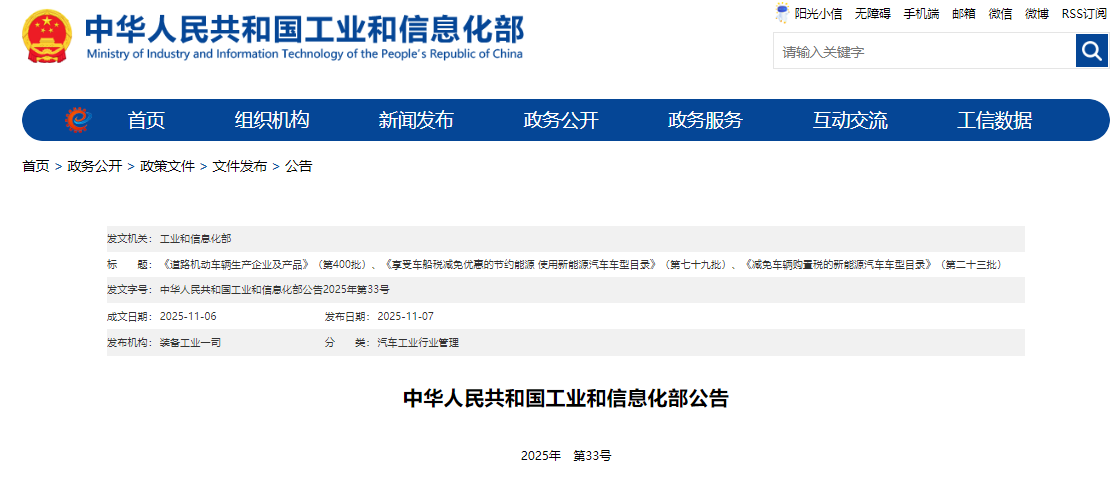Open the 首页 navigation menu item
Screen dimensions: 1120x497
coord(146,121)
